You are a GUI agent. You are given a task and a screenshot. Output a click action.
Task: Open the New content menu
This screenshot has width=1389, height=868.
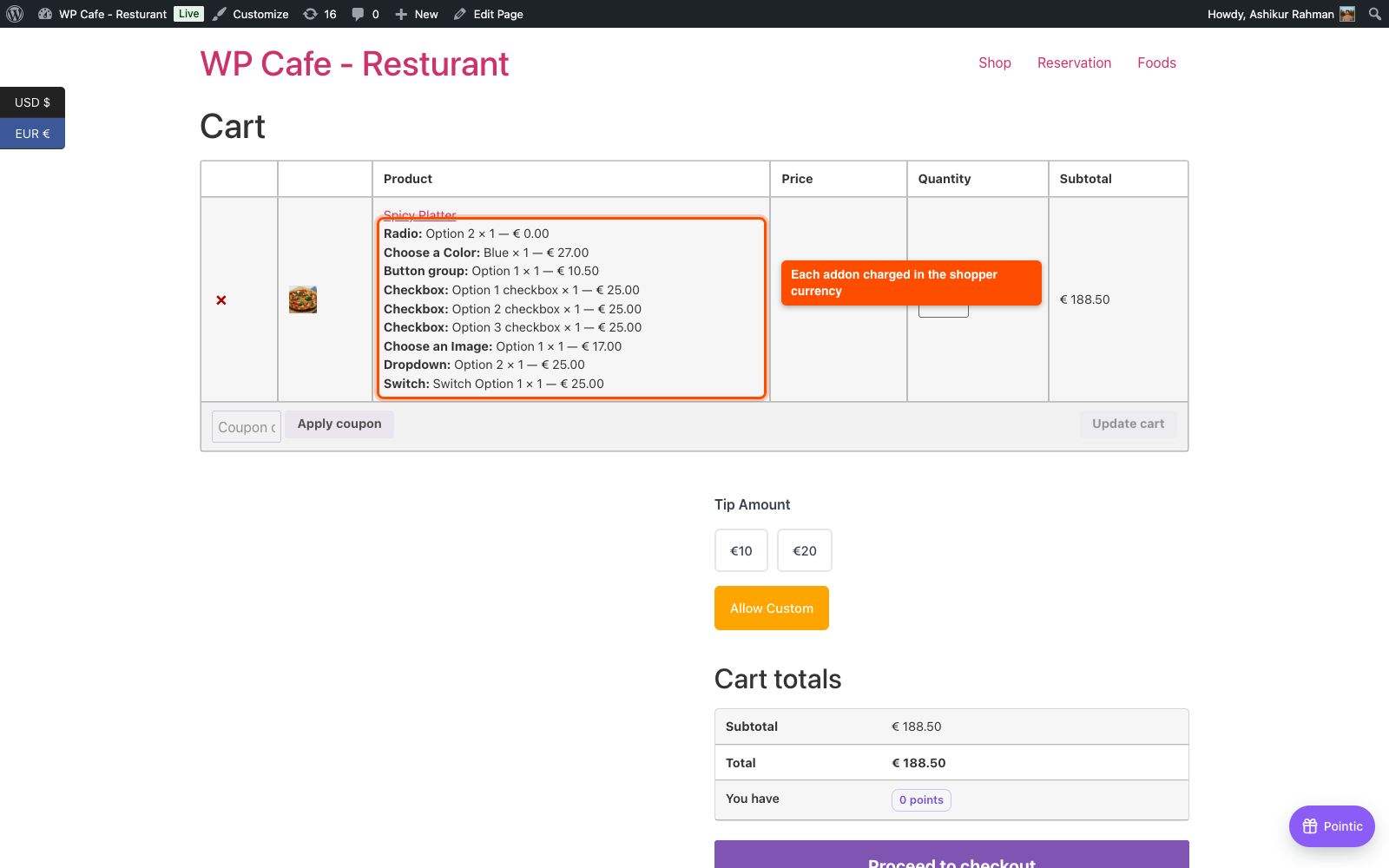coord(417,14)
